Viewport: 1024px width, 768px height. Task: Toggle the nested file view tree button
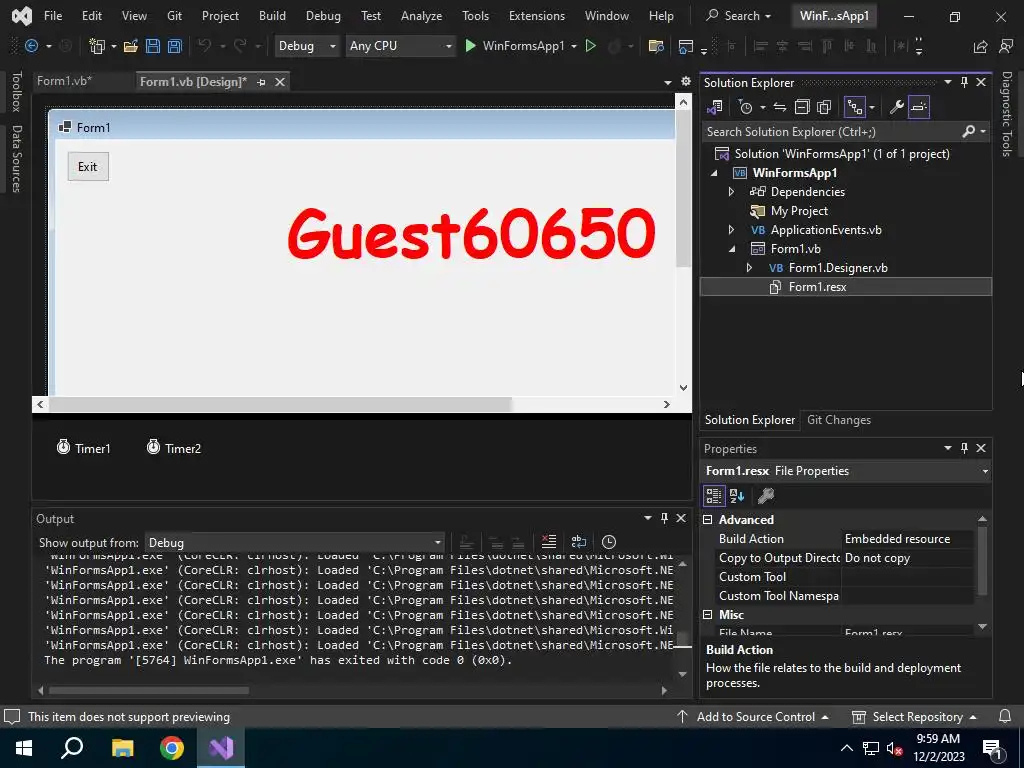(854, 106)
